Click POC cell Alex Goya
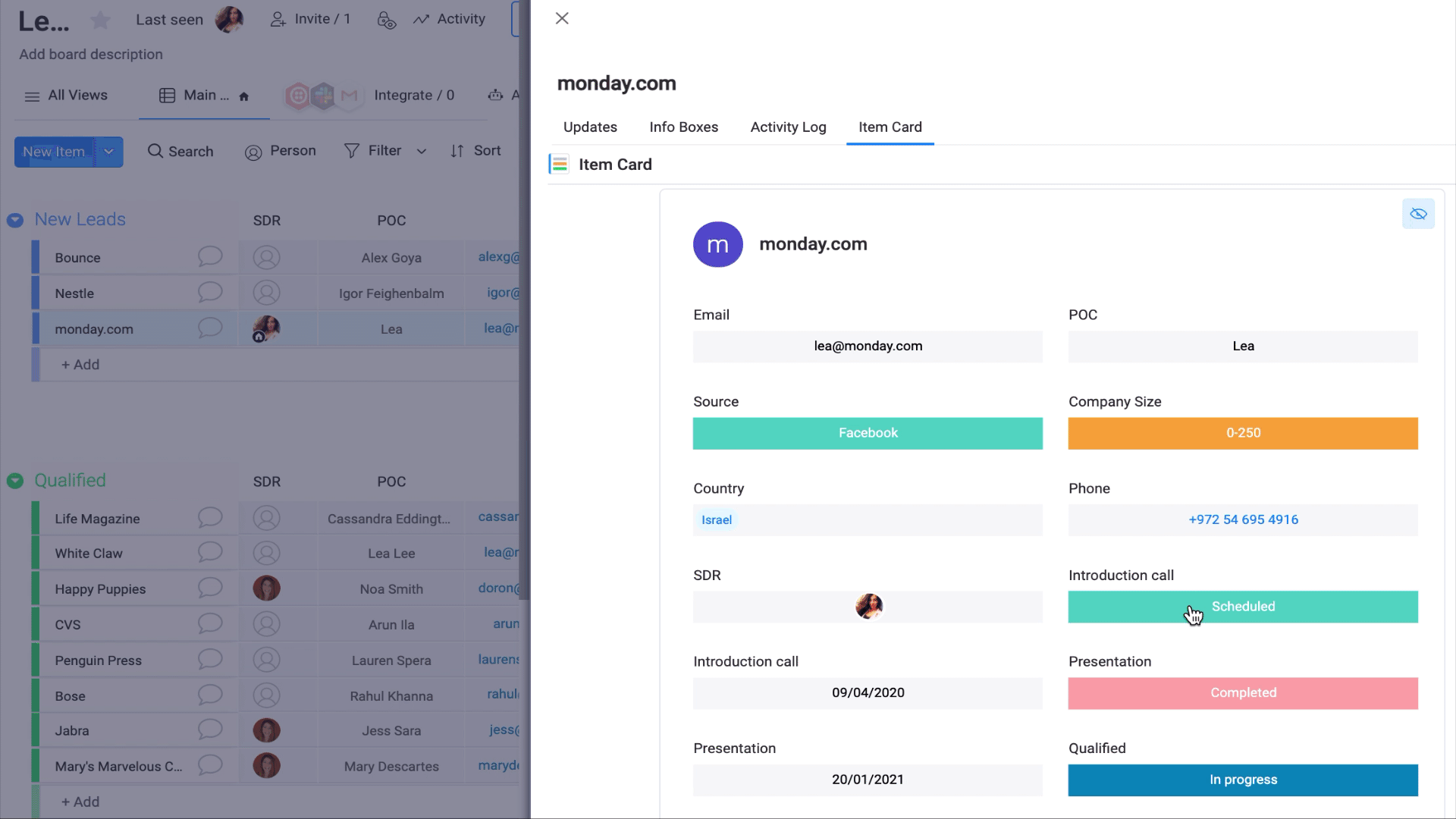 pos(391,258)
